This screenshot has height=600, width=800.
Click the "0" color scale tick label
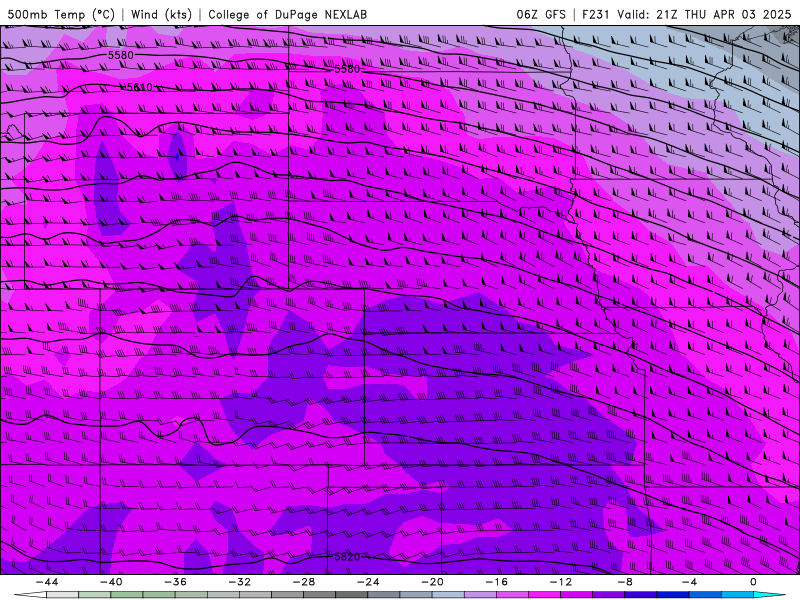754,582
